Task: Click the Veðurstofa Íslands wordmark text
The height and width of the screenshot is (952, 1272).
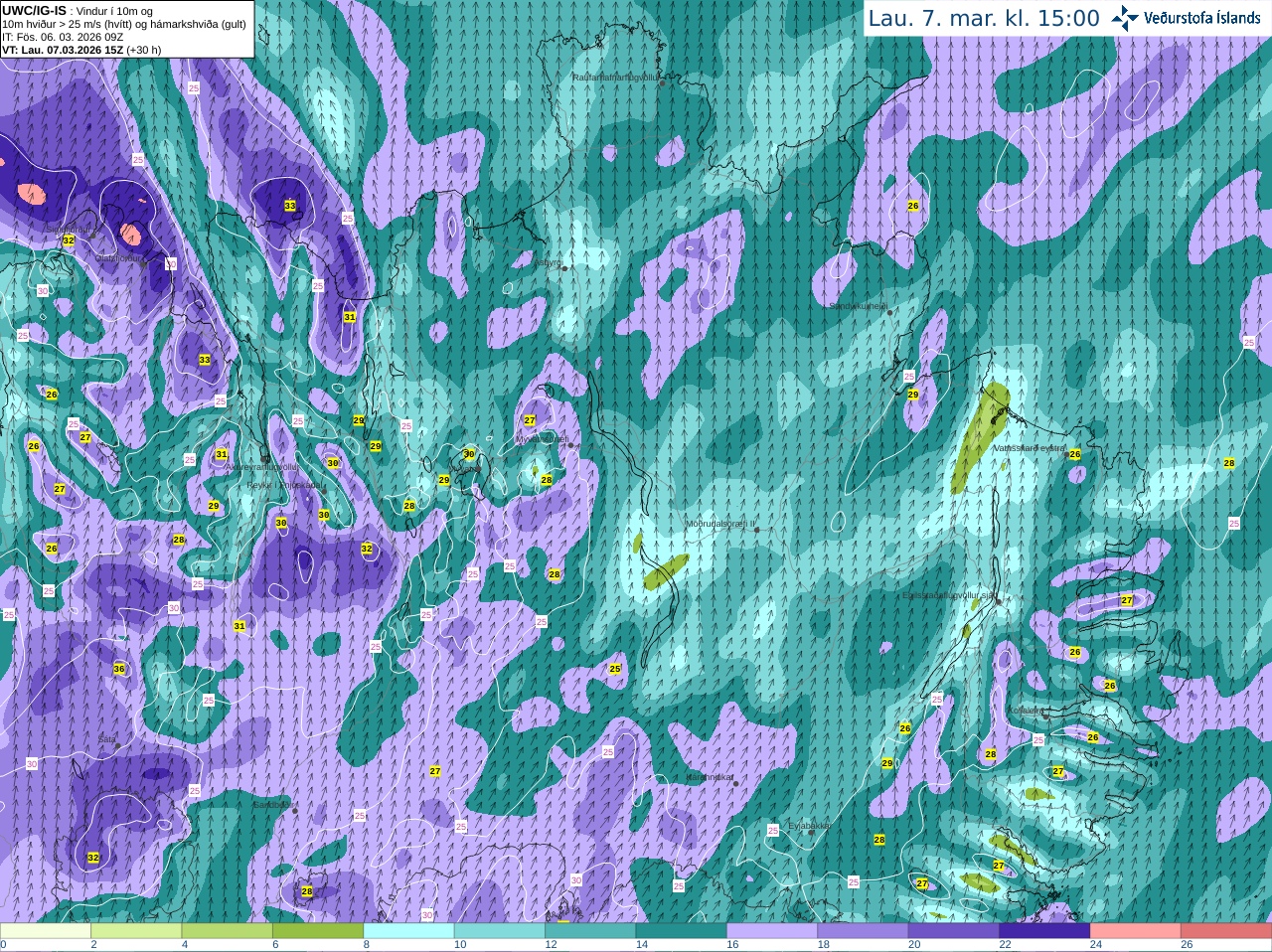Action: [1201, 18]
